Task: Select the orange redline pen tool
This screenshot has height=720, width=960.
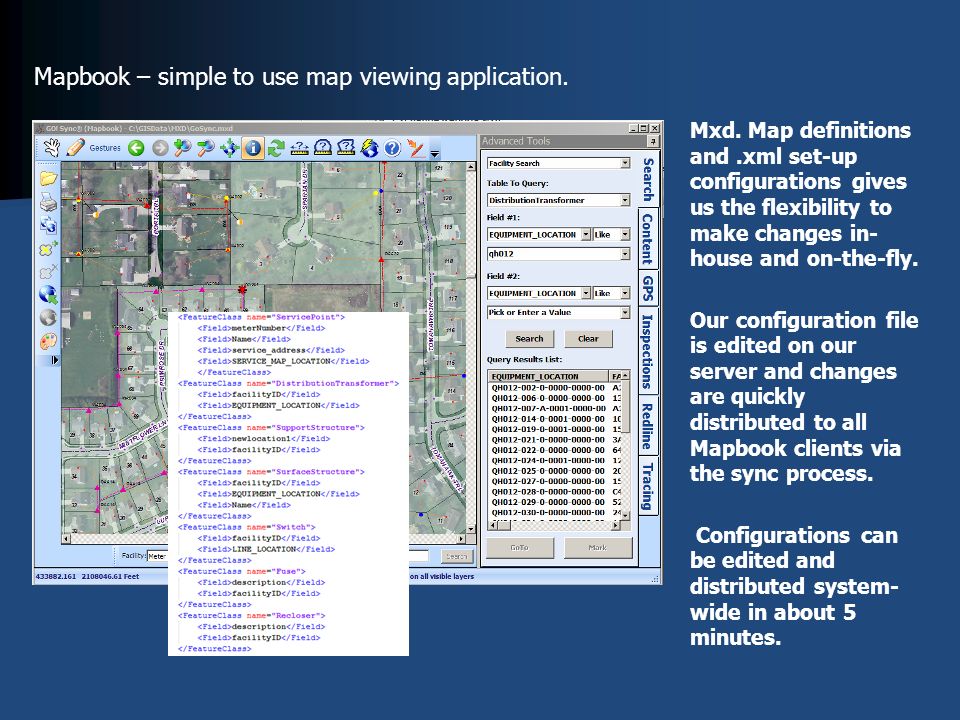Action: click(416, 148)
